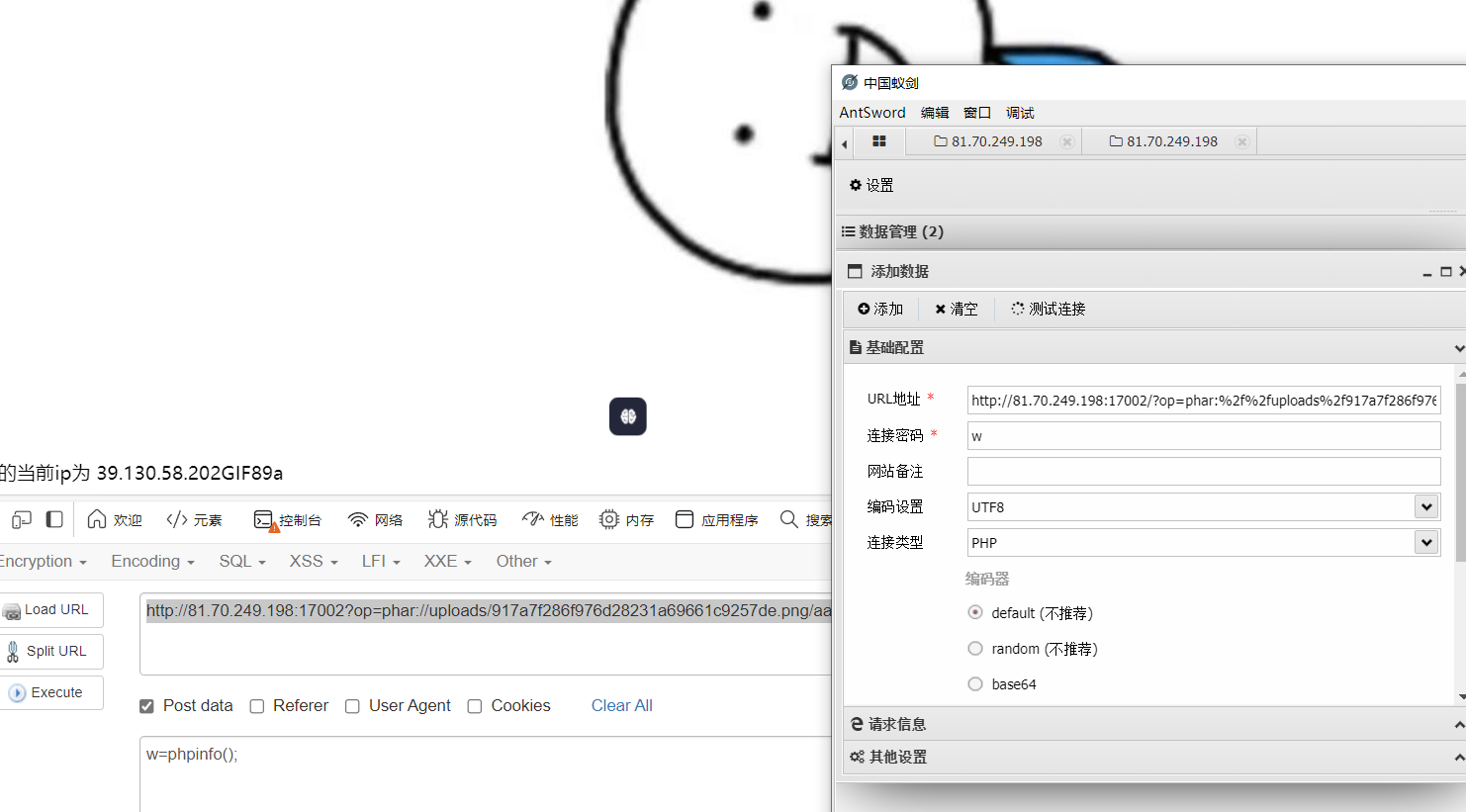Select the base64 encoder radio
The height and width of the screenshot is (812, 1466).
point(975,683)
